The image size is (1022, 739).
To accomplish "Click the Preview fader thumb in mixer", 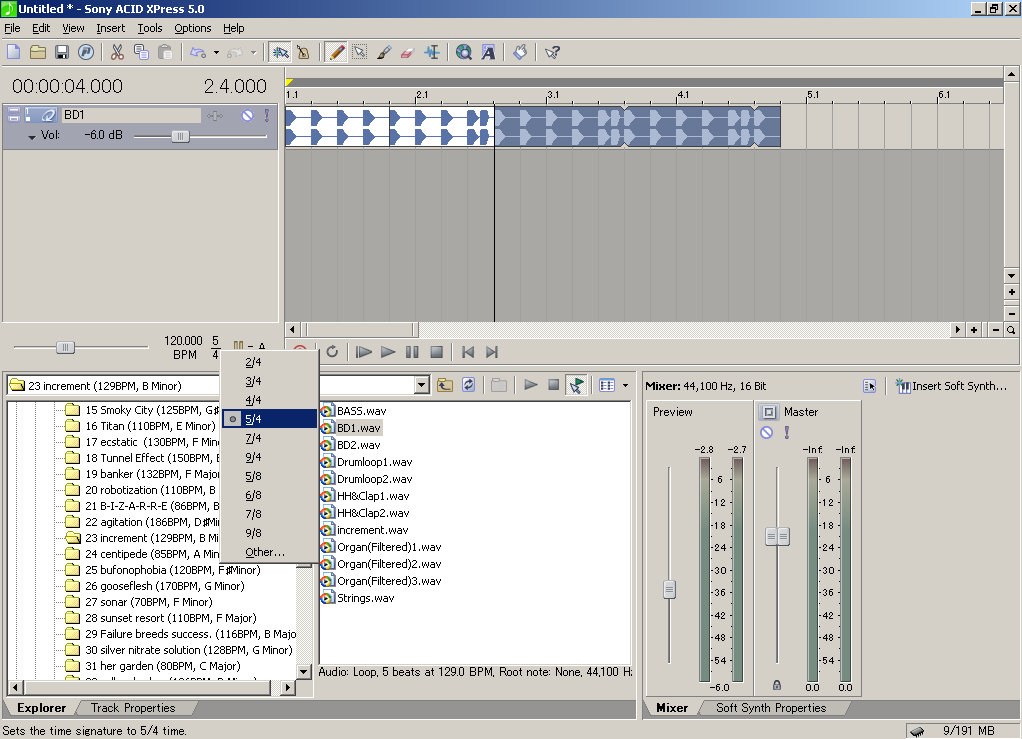I will click(x=669, y=589).
